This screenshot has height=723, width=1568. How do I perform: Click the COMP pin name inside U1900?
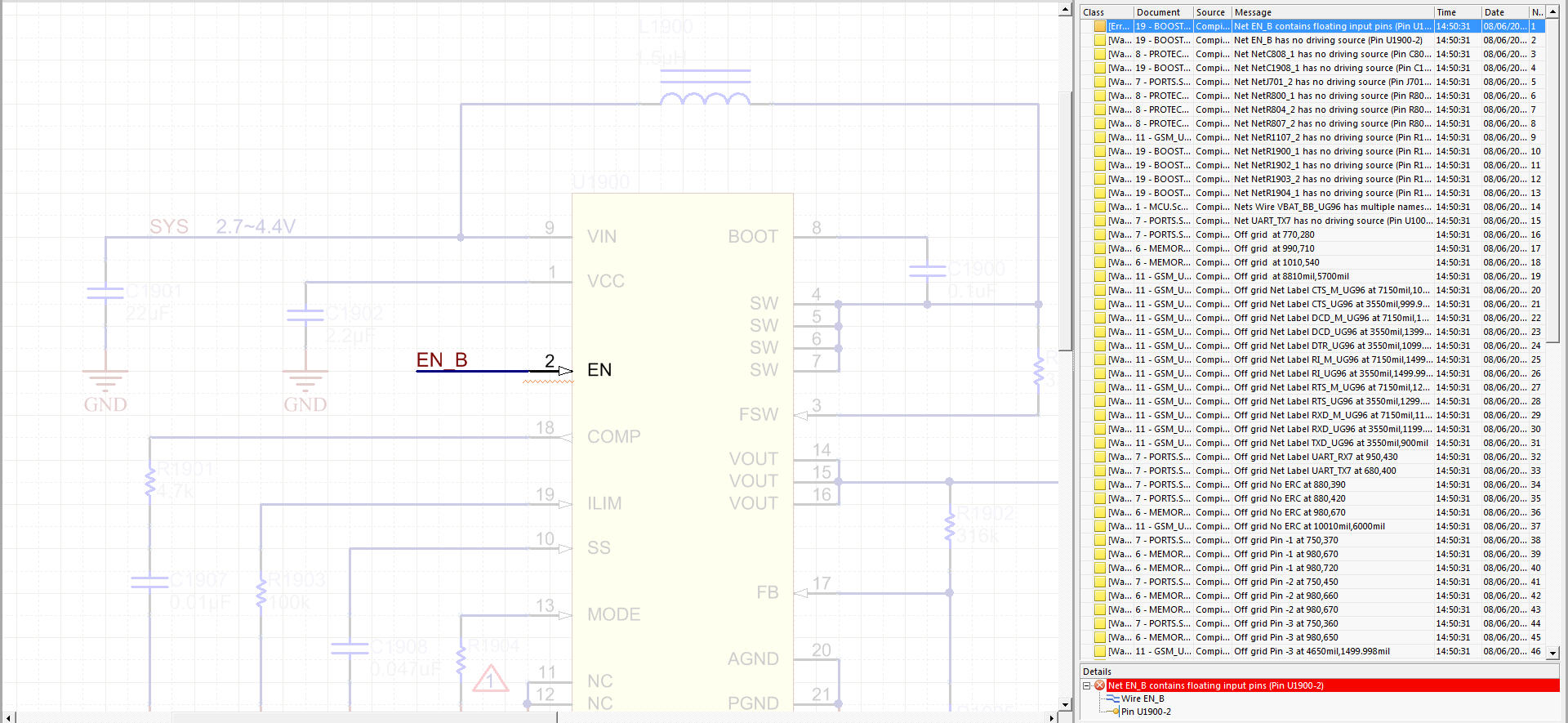point(614,437)
